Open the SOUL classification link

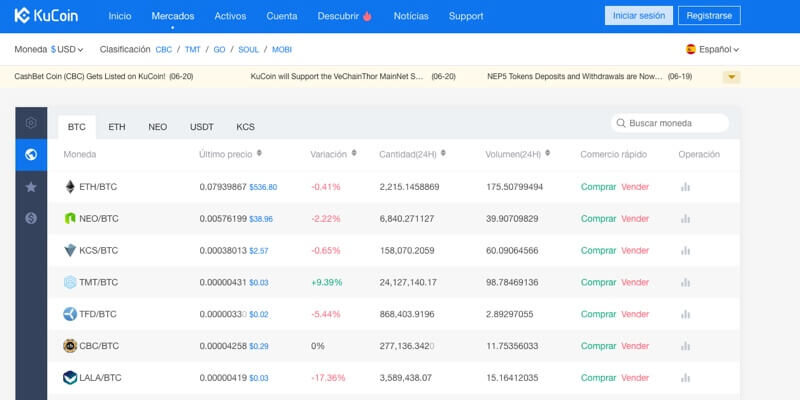pos(248,49)
